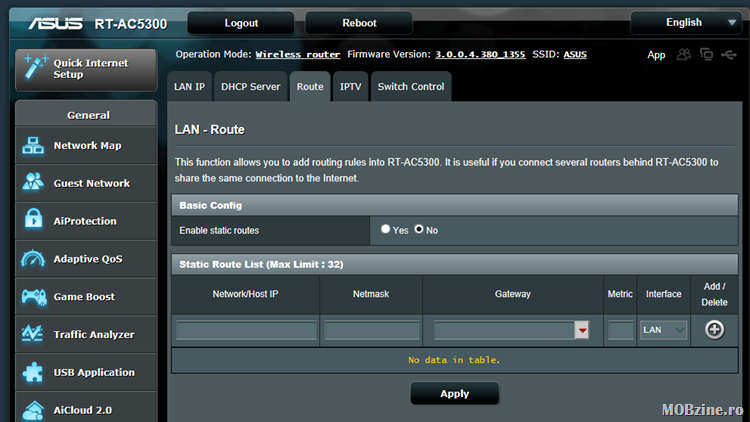Click the 'Network/Host IP' column header
Viewport: 750px width, 422px height.
(245, 294)
